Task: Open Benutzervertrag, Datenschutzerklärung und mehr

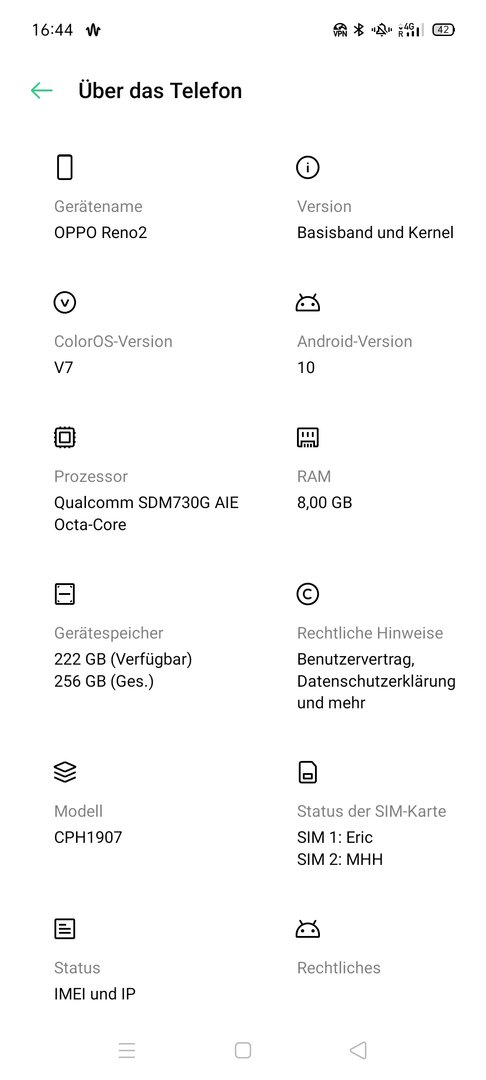Action: (376, 681)
